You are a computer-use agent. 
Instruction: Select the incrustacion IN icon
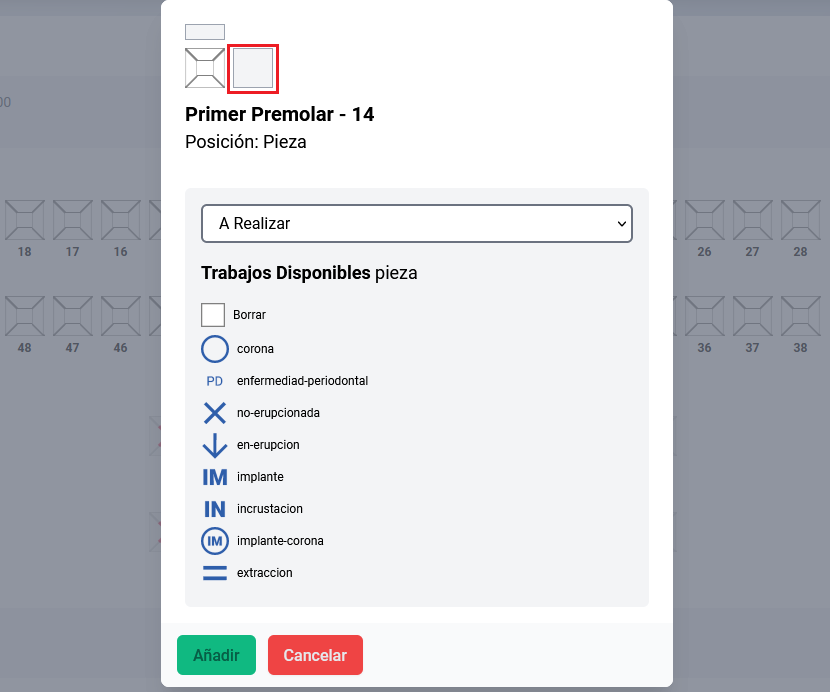[x=215, y=509]
